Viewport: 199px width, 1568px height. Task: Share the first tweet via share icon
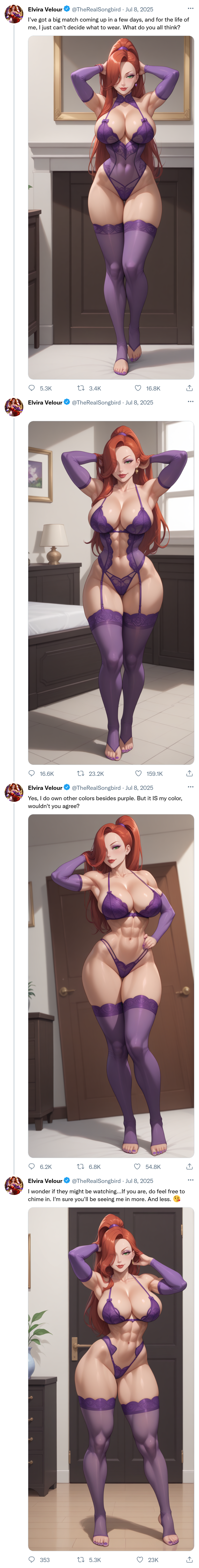[189, 388]
